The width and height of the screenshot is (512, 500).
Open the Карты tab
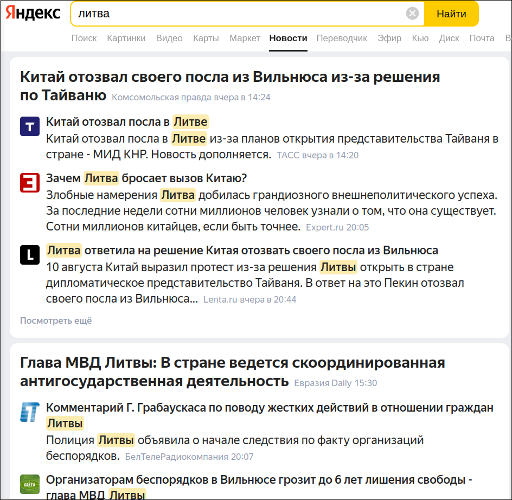pos(206,38)
